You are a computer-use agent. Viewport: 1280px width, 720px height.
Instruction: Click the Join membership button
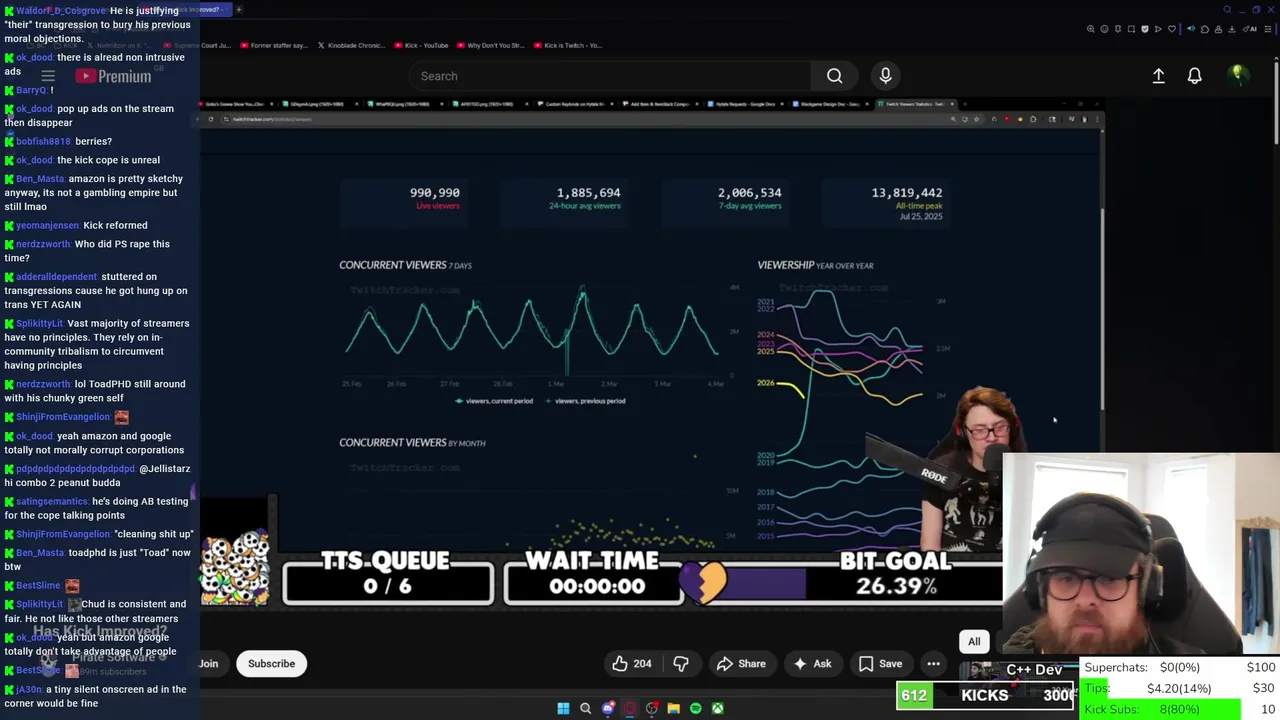(x=208, y=663)
